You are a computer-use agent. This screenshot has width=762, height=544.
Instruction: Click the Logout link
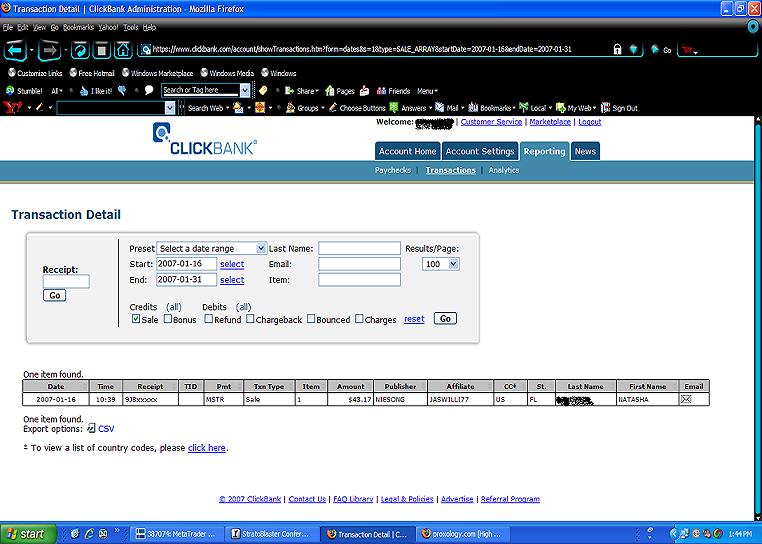click(x=589, y=122)
